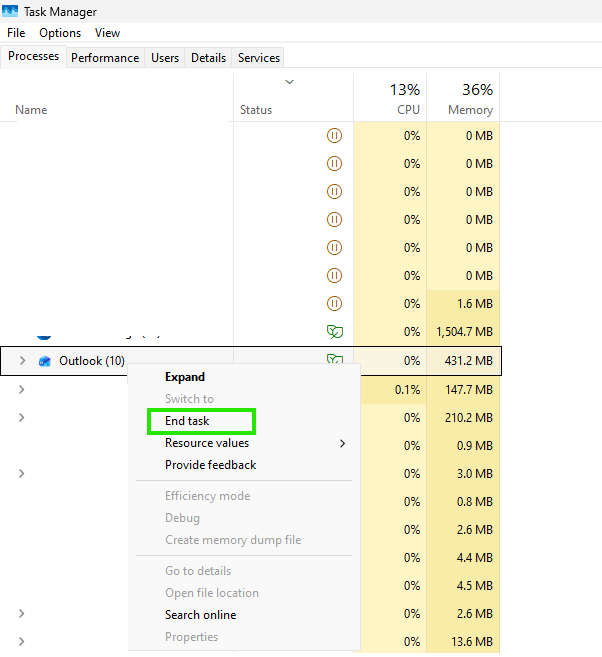This screenshot has width=602, height=657.
Task: Expand the process row using 210.2 MB
Action: tap(21, 418)
